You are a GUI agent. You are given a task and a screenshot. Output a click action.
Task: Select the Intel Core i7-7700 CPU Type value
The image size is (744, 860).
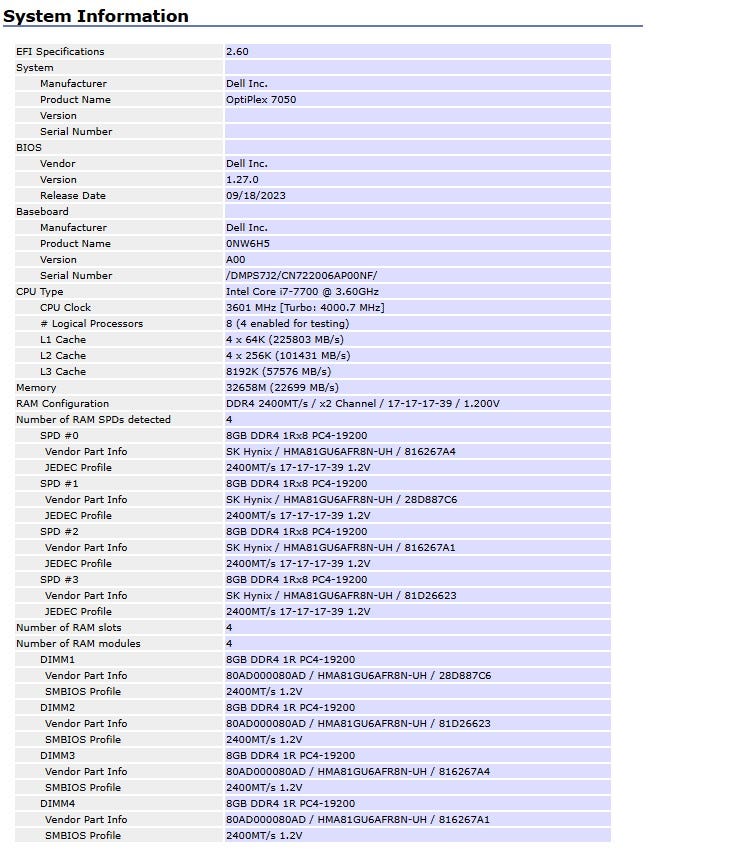302,292
